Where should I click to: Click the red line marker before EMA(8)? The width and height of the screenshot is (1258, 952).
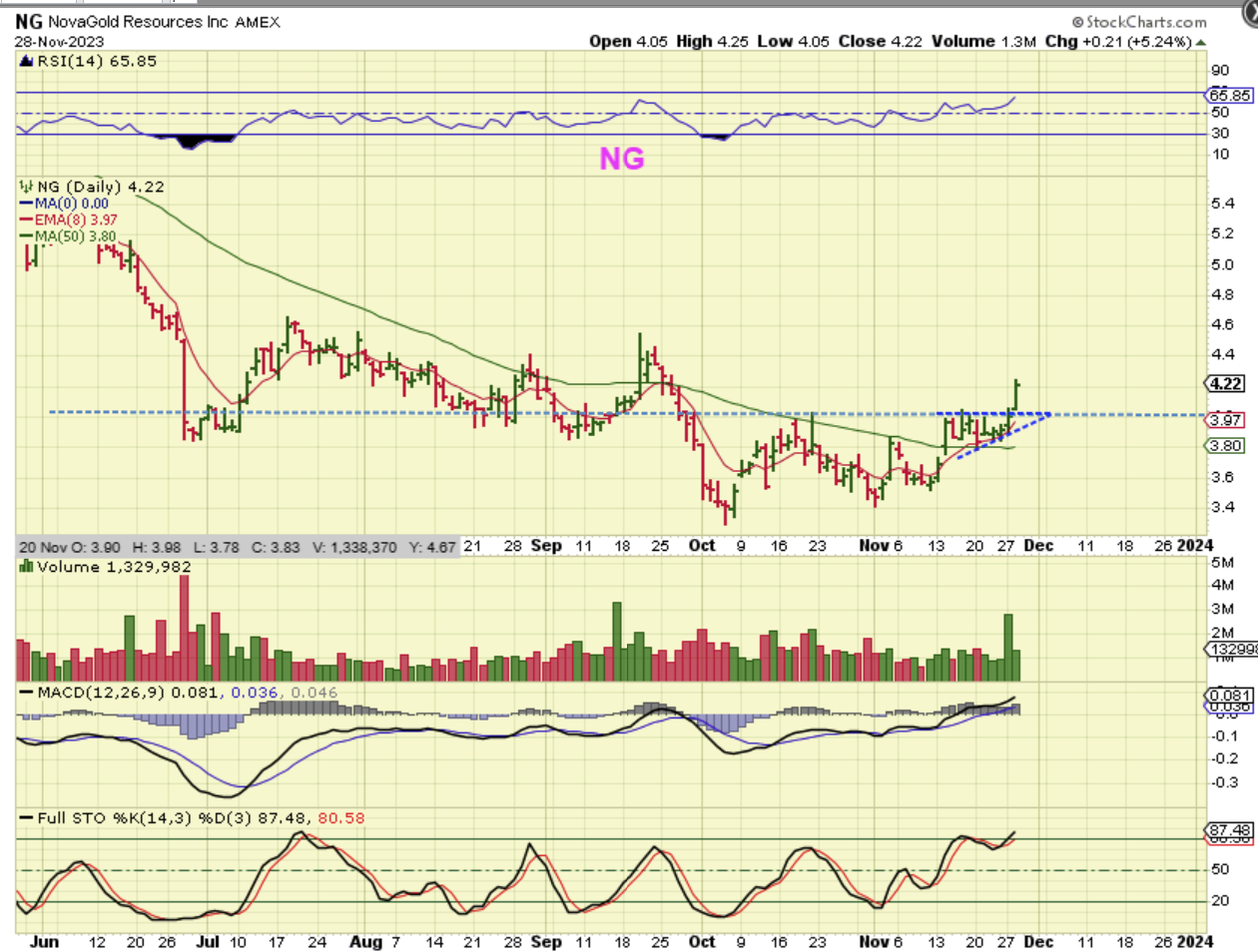pyautogui.click(x=27, y=220)
